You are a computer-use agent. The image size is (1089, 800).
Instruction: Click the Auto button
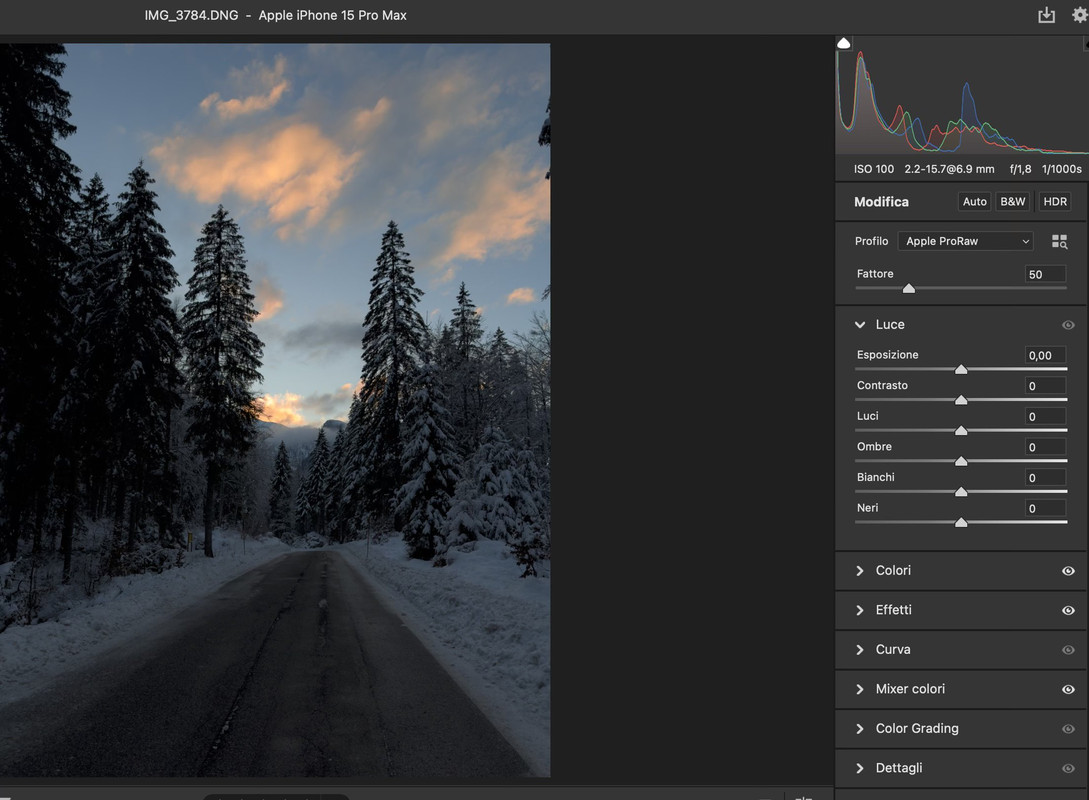(x=974, y=201)
